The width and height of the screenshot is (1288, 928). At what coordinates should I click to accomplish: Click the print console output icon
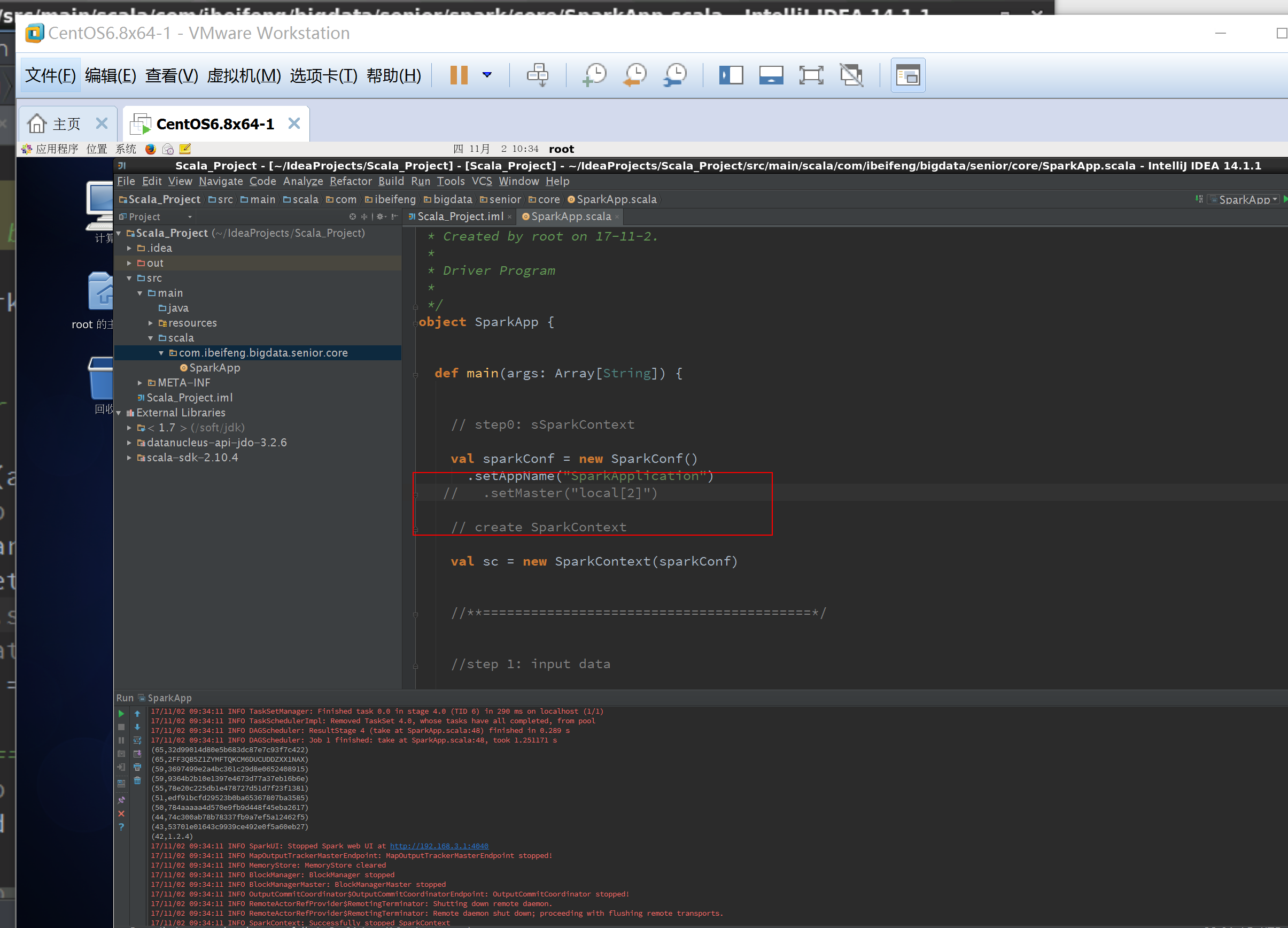(137, 767)
